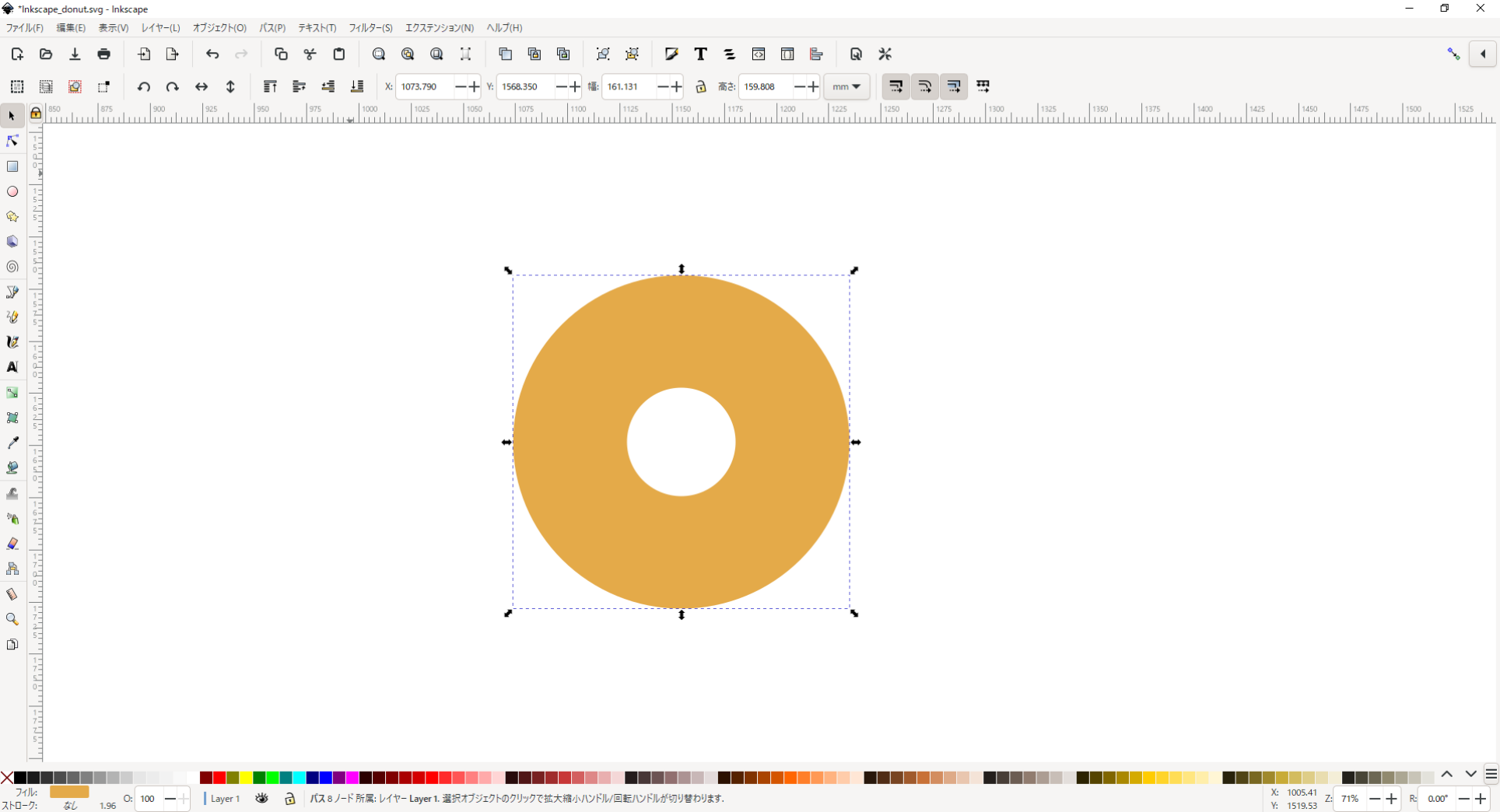1500x812 pixels.
Task: Open the Fill and Stroke dialog
Action: coord(671,54)
